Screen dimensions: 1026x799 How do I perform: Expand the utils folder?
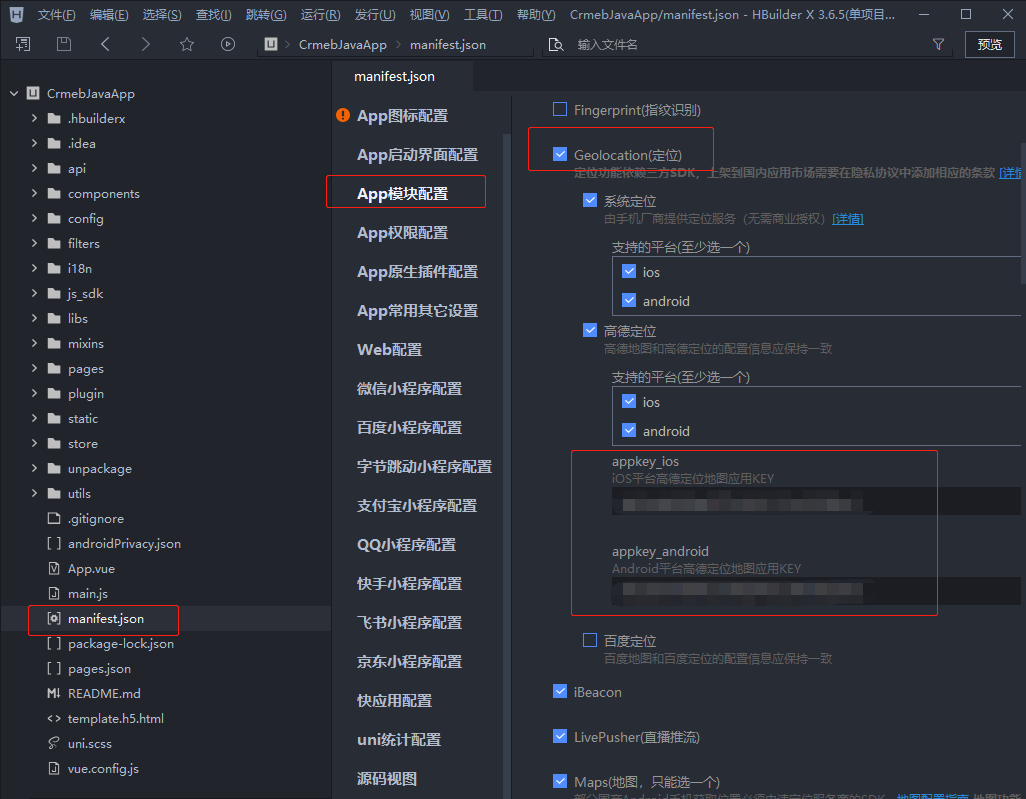[x=35, y=493]
